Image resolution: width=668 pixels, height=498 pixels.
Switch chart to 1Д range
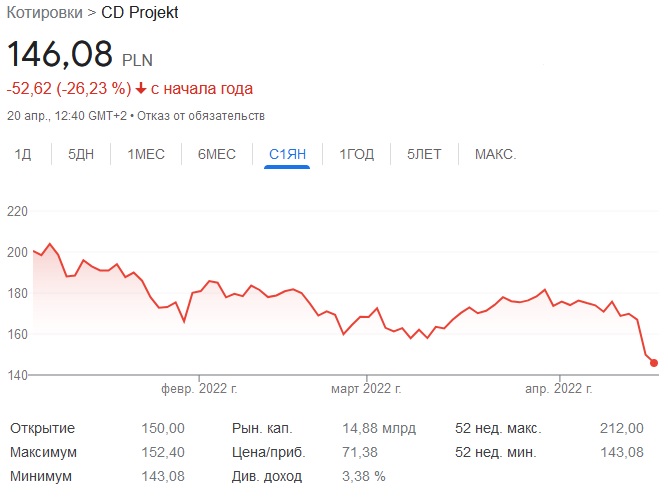(x=23, y=154)
